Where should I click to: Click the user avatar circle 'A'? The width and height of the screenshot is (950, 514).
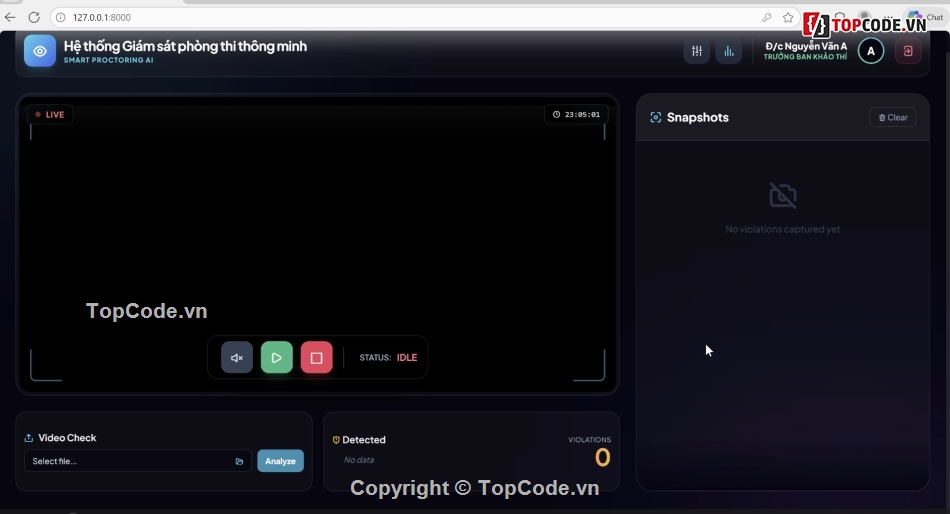(871, 51)
